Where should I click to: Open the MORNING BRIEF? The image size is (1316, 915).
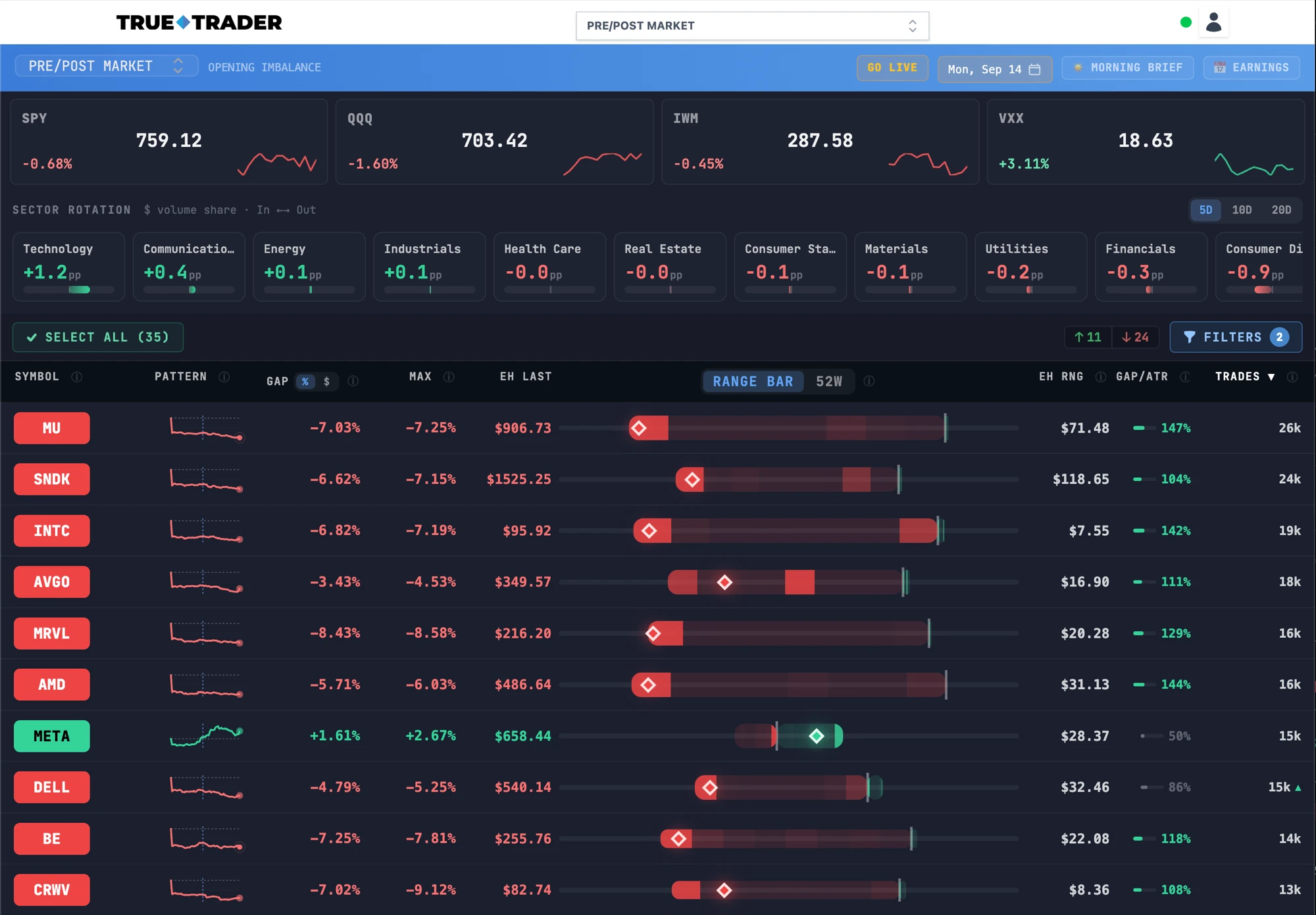(x=1128, y=68)
